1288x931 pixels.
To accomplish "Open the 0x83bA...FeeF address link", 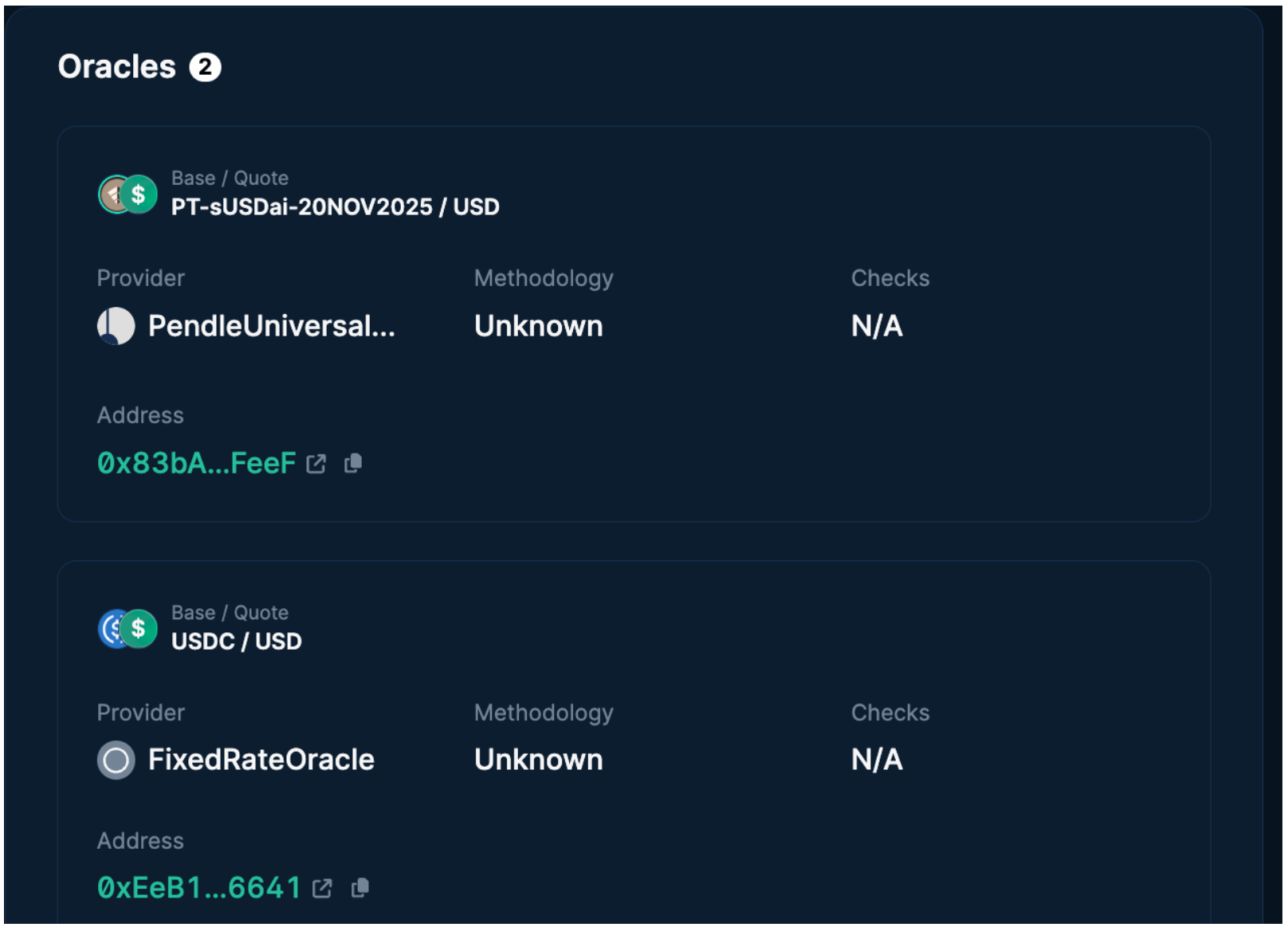I will [x=196, y=463].
